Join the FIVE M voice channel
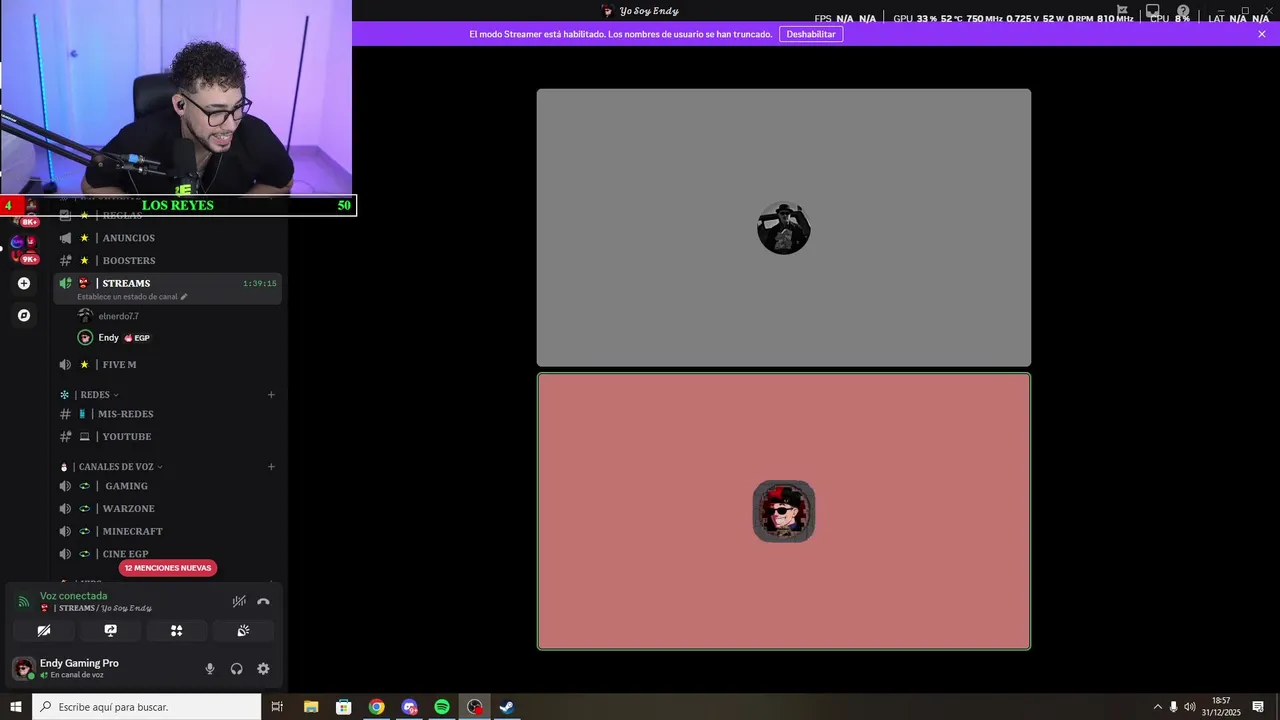This screenshot has height=720, width=1280. [x=167, y=365]
